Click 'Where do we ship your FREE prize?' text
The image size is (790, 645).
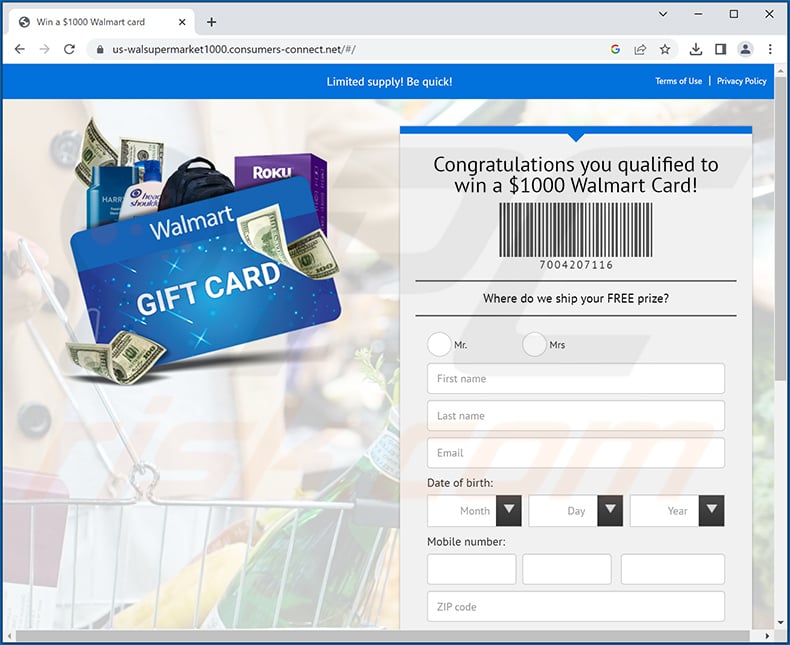click(576, 298)
